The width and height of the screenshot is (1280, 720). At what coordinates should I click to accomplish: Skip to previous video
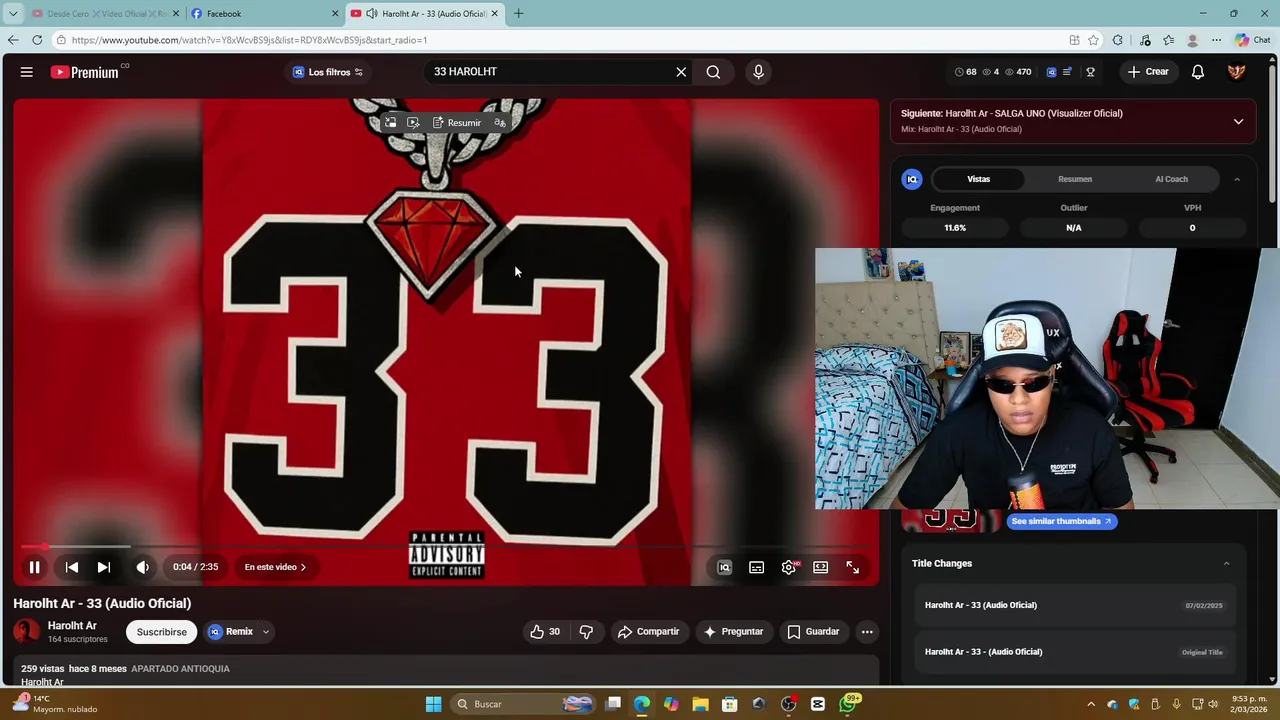[x=72, y=567]
